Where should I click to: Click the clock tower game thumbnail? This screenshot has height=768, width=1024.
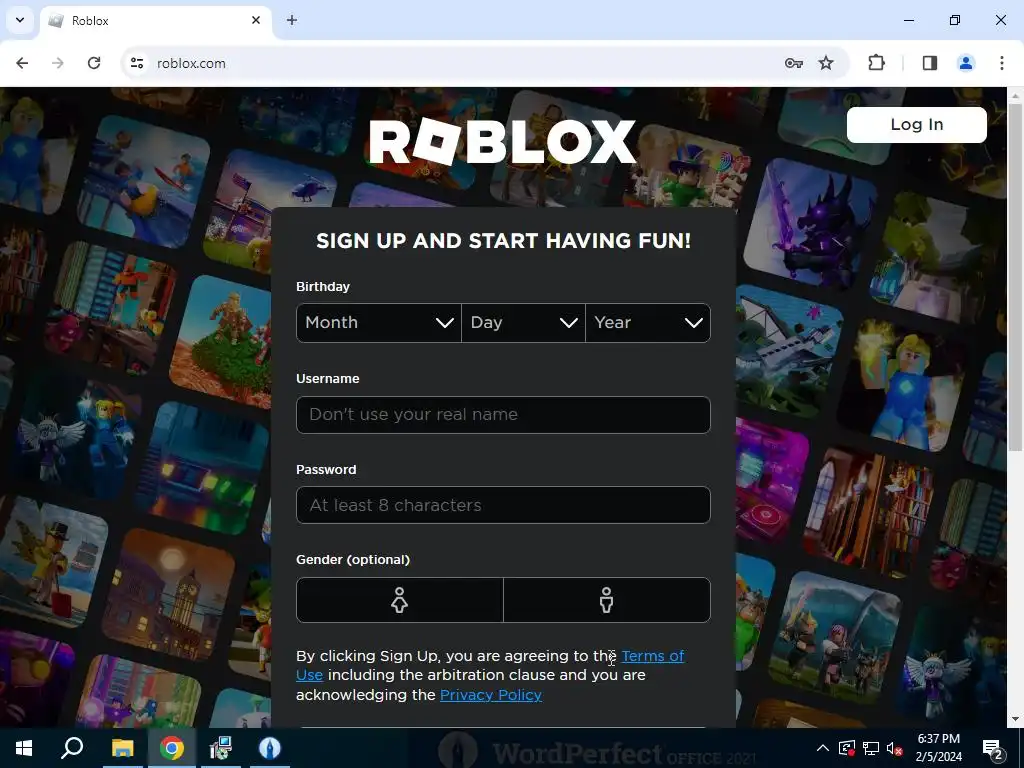pyautogui.click(x=168, y=593)
